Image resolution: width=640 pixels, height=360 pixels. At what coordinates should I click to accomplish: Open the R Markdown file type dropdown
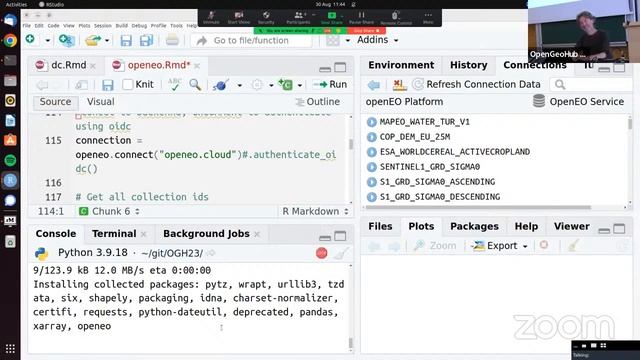pyautogui.click(x=316, y=211)
